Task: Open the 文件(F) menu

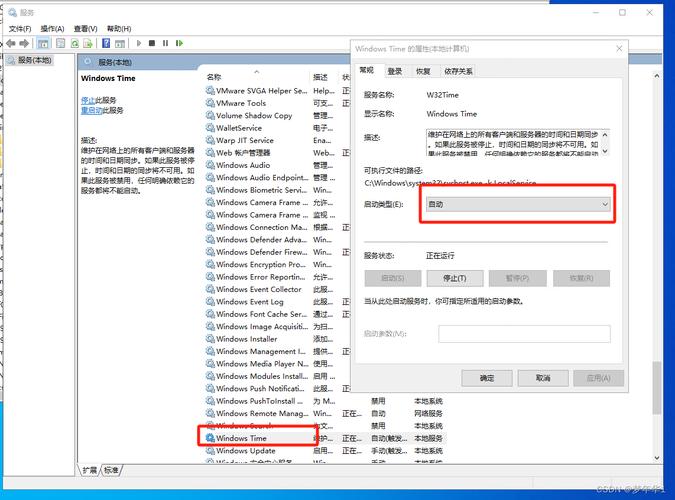Action: pos(20,29)
